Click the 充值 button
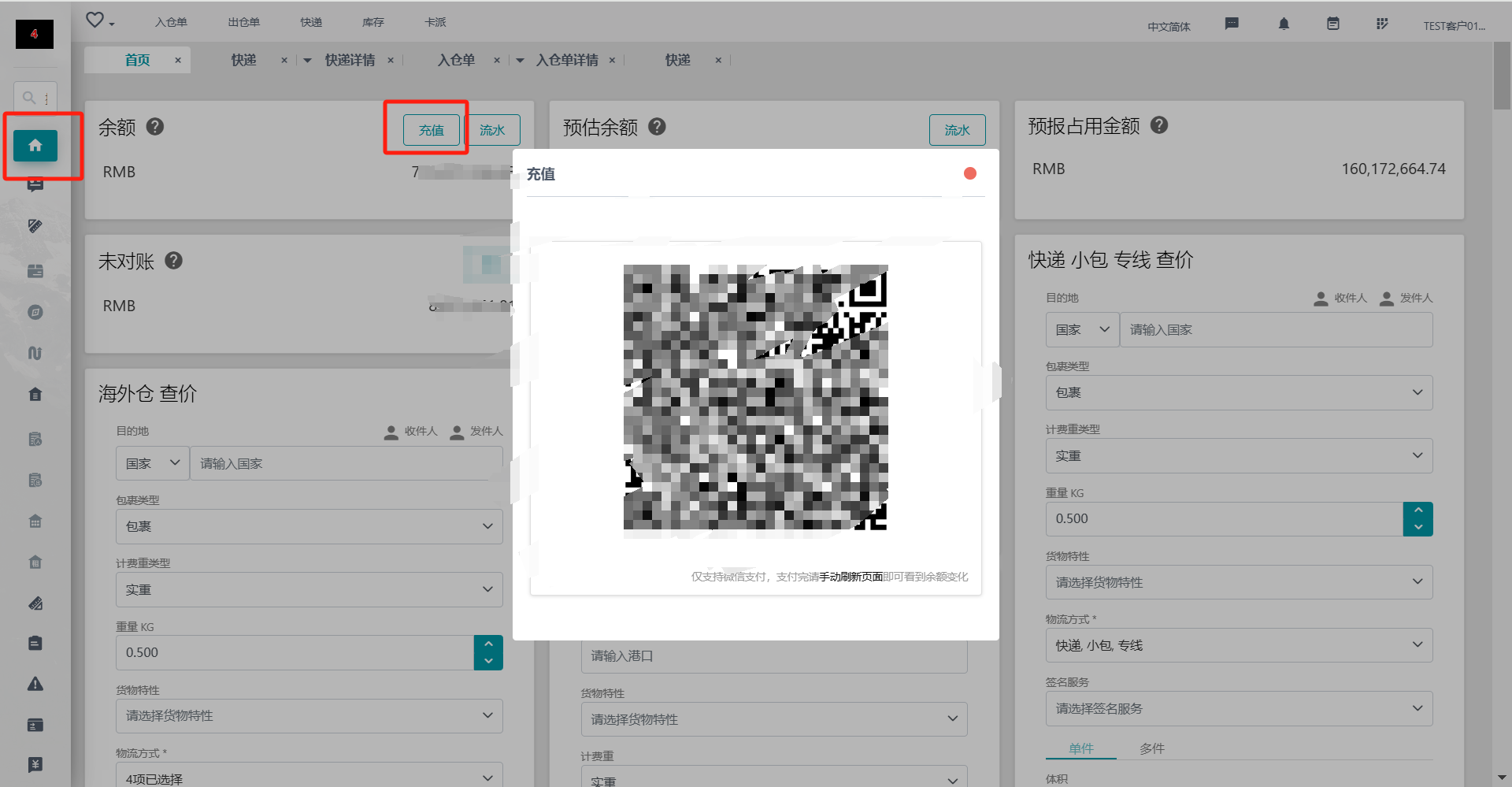 click(x=431, y=130)
